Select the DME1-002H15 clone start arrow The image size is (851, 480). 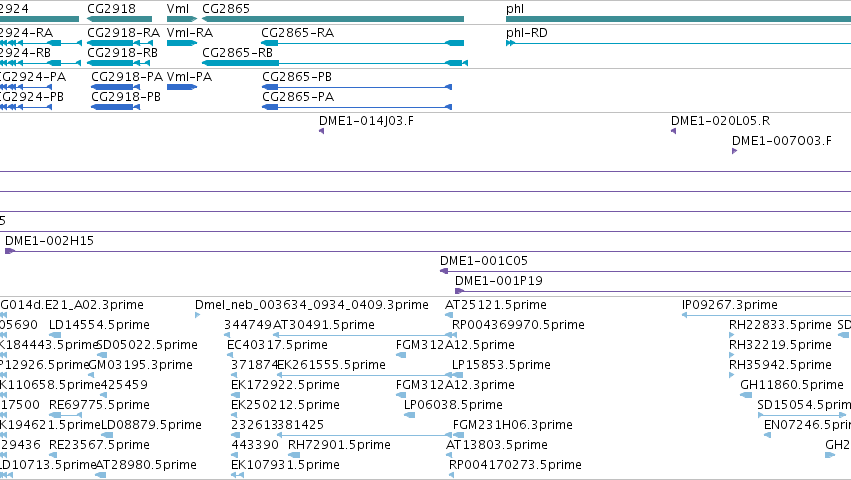(x=9, y=251)
